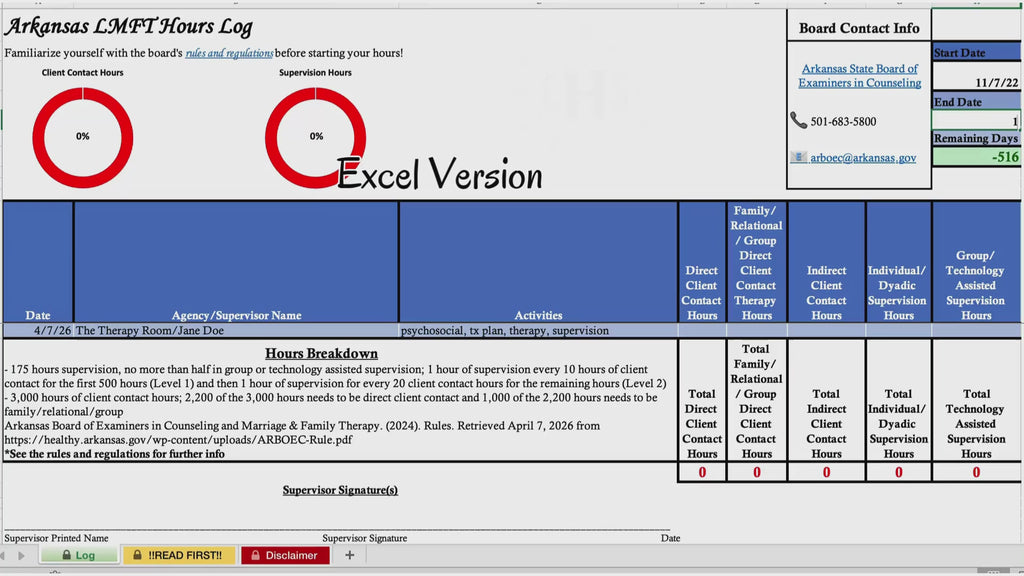Click the next sheet navigation arrow

(22, 555)
